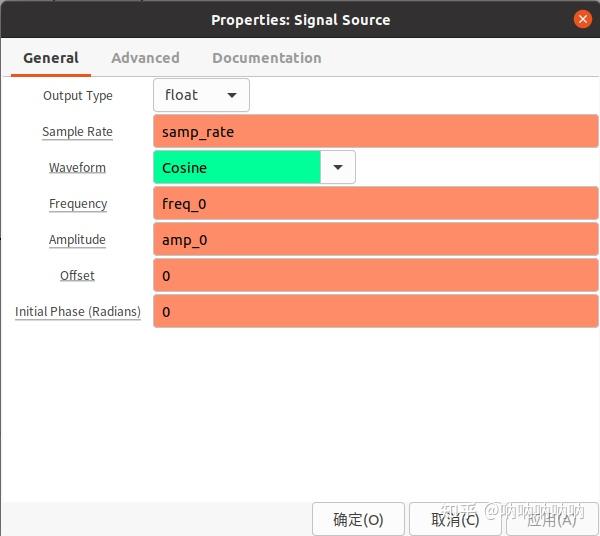Expand the Output Type float dropdown
The image size is (600, 536).
[x=201, y=95]
